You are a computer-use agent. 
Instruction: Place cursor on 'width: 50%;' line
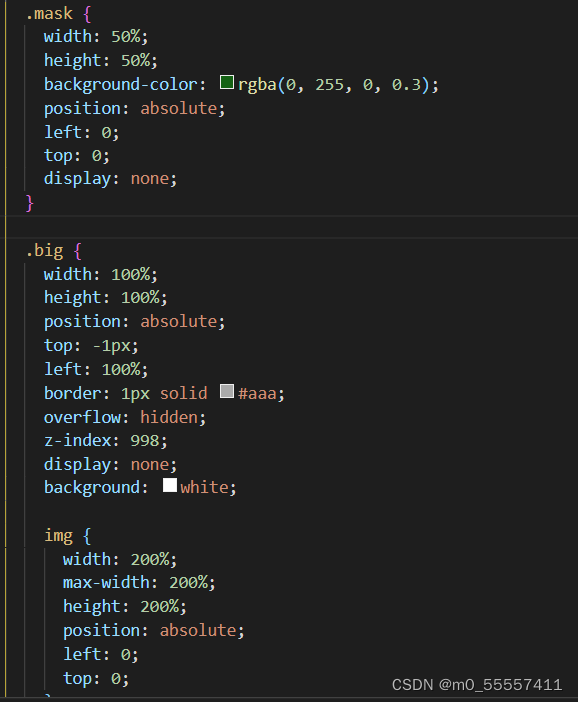pyautogui.click(x=96, y=37)
